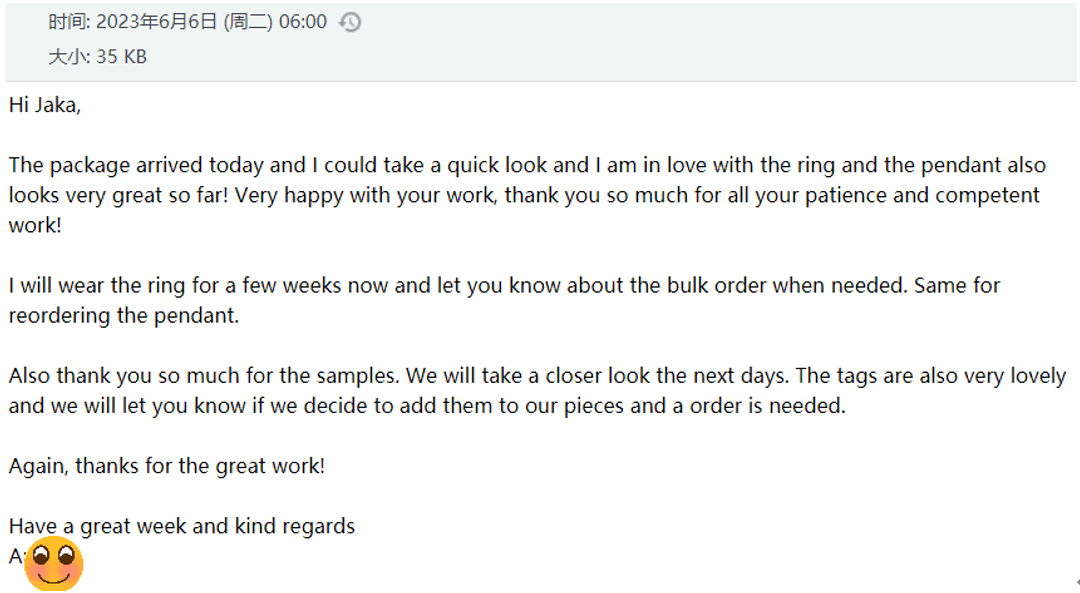Click the "reordering the pendant." line
The width and height of the screenshot is (1080, 593).
(125, 316)
